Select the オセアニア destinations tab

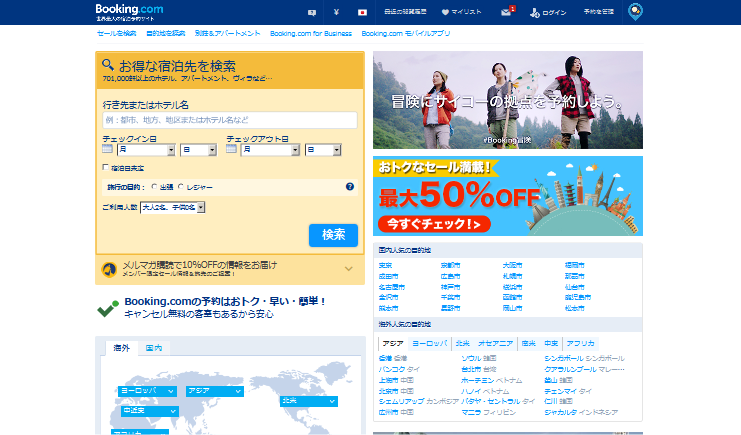495,343
